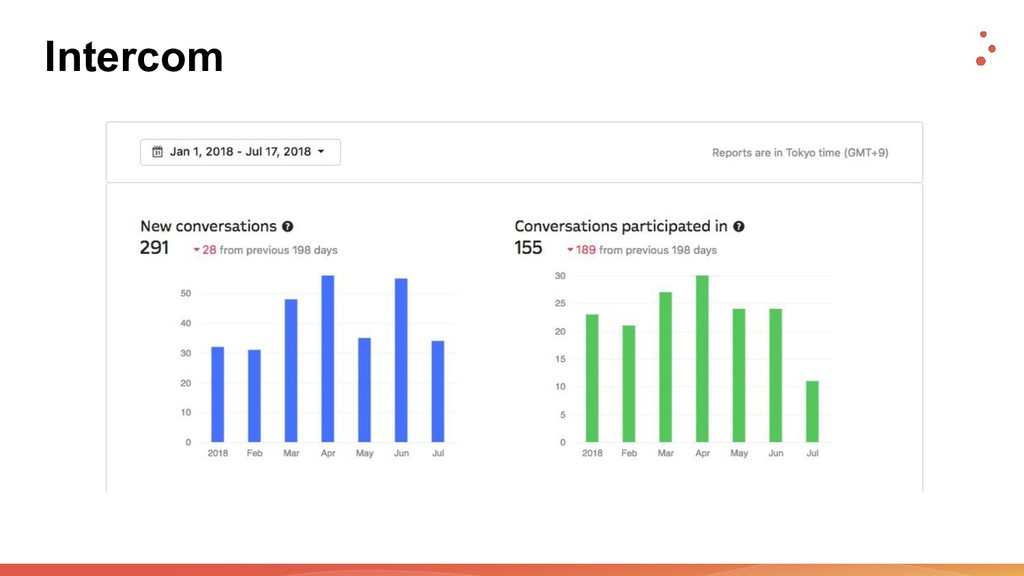Click the blue Jul bar in New conversations
The height and width of the screenshot is (576, 1024).
(438, 391)
